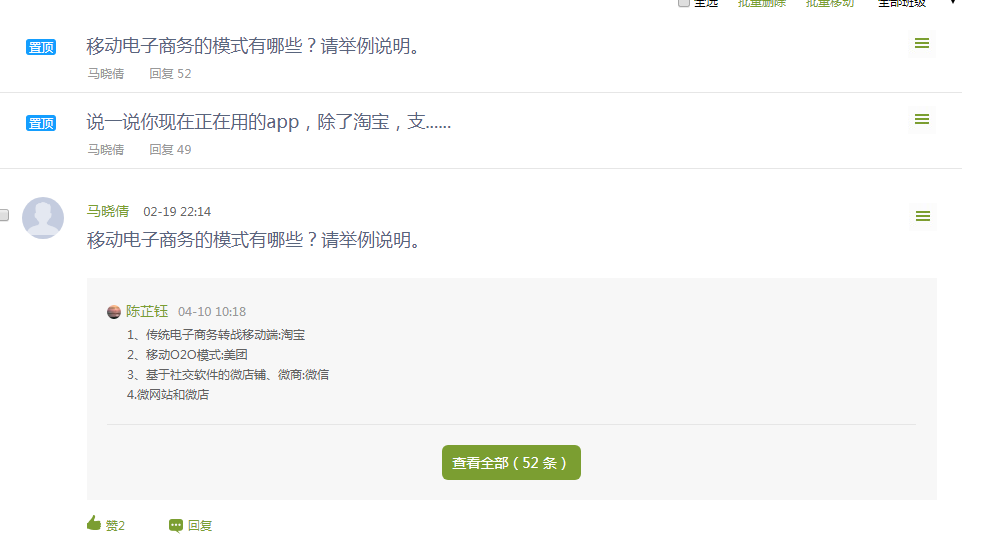Expand the 全部班级 dropdown arrow
This screenshot has width=982, height=534.
tap(953, 3)
